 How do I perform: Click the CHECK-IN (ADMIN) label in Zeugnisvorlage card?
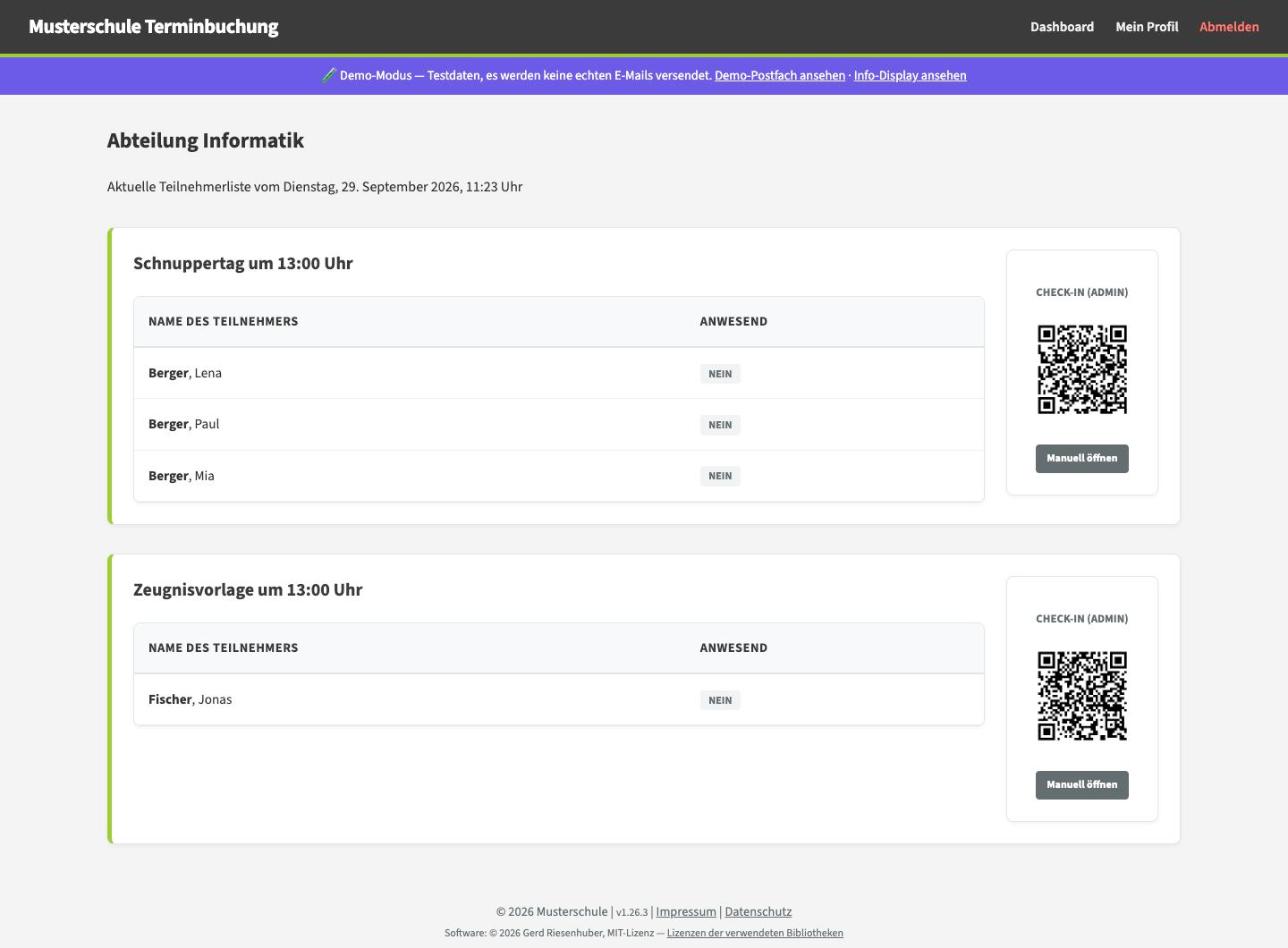click(x=1082, y=619)
